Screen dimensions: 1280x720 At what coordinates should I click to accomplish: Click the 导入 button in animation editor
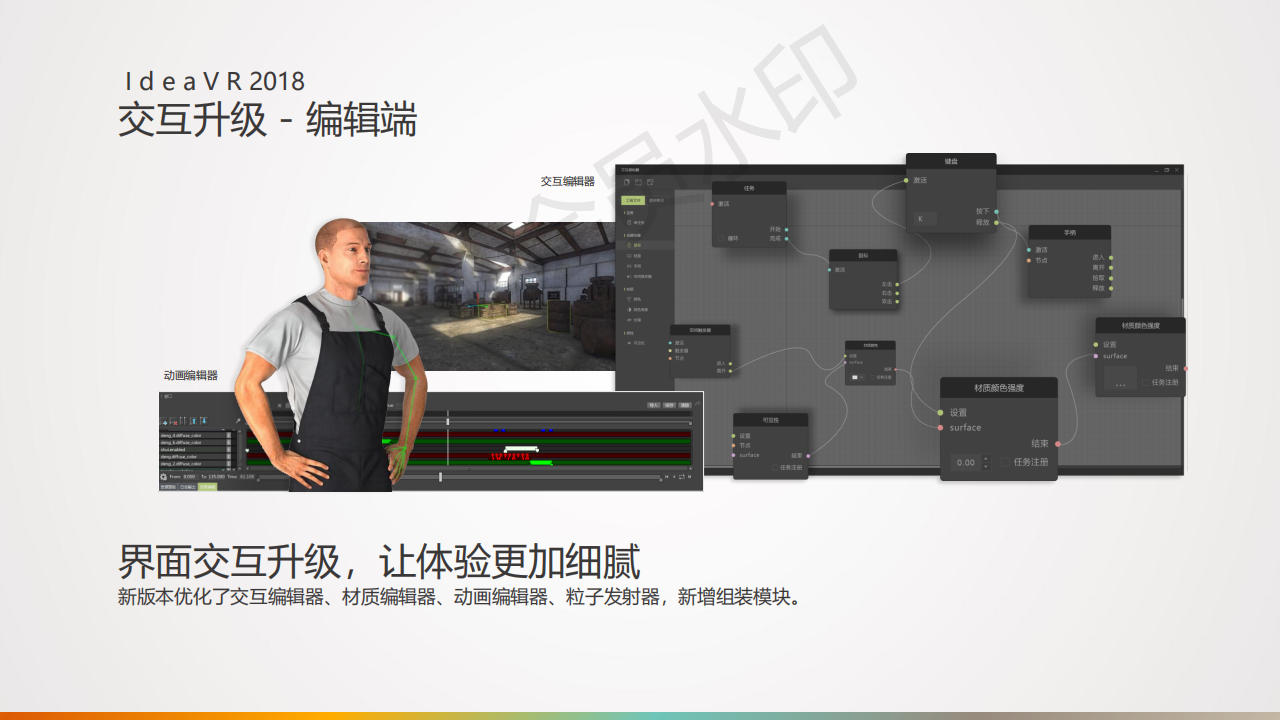[654, 405]
